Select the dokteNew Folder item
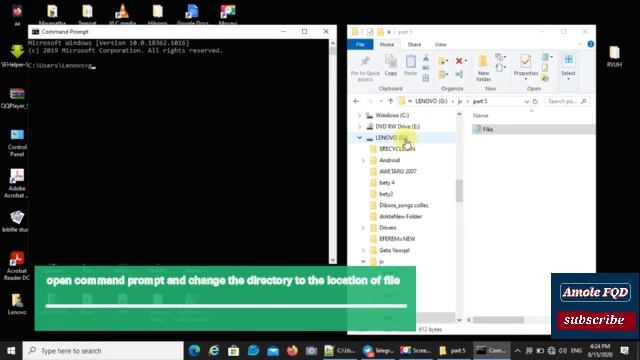This screenshot has width=640, height=360. [400, 216]
